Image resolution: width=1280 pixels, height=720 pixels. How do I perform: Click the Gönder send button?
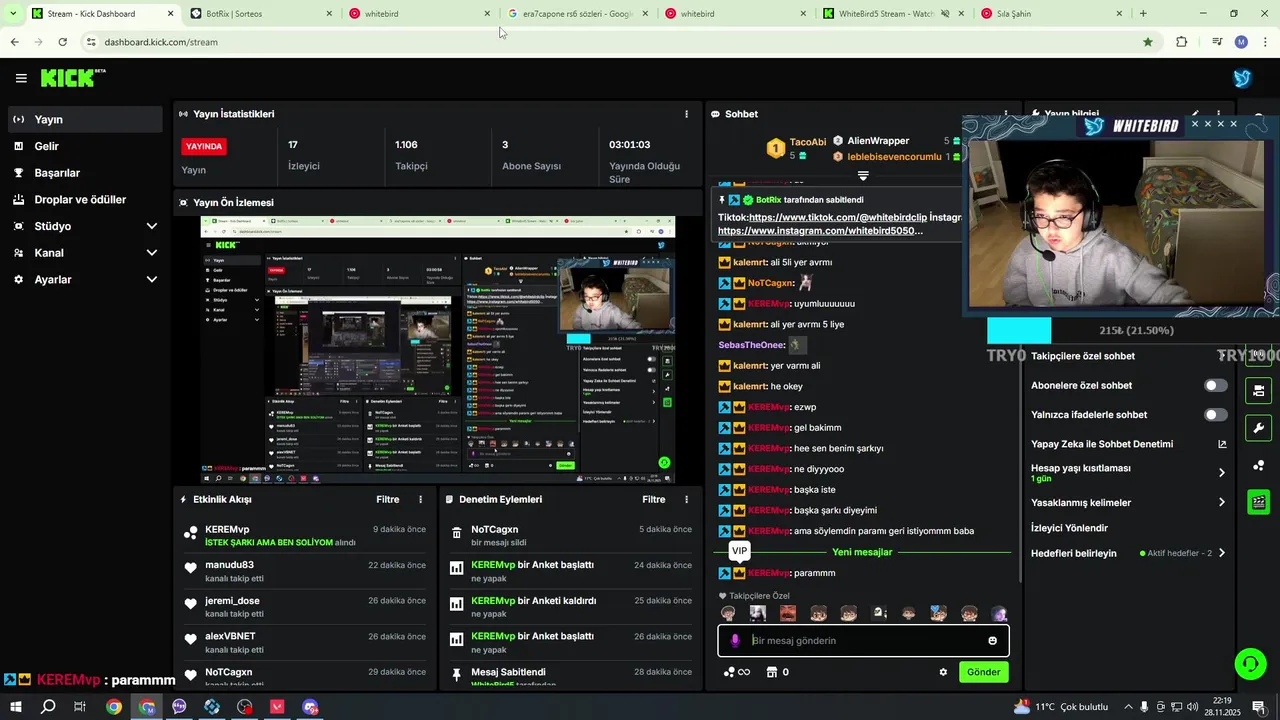pos(983,672)
